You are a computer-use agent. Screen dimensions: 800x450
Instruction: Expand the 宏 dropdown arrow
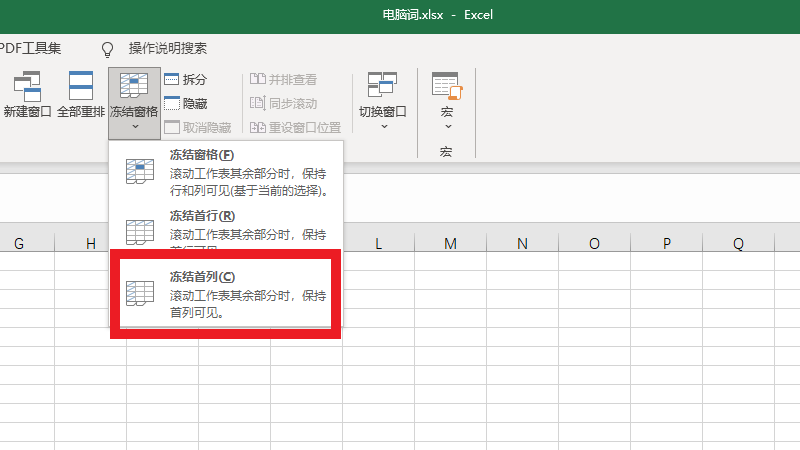447,127
